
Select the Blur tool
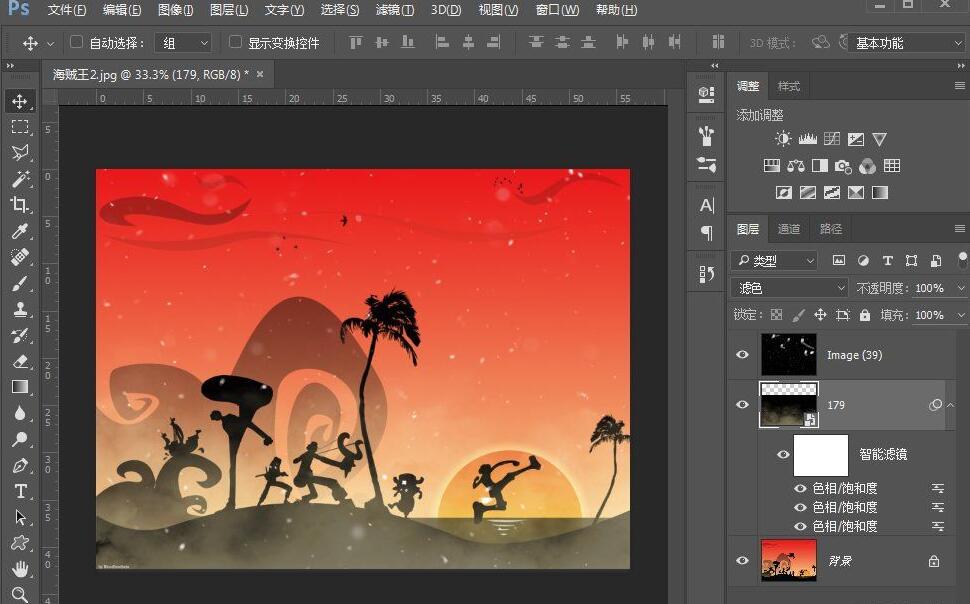(x=20, y=413)
